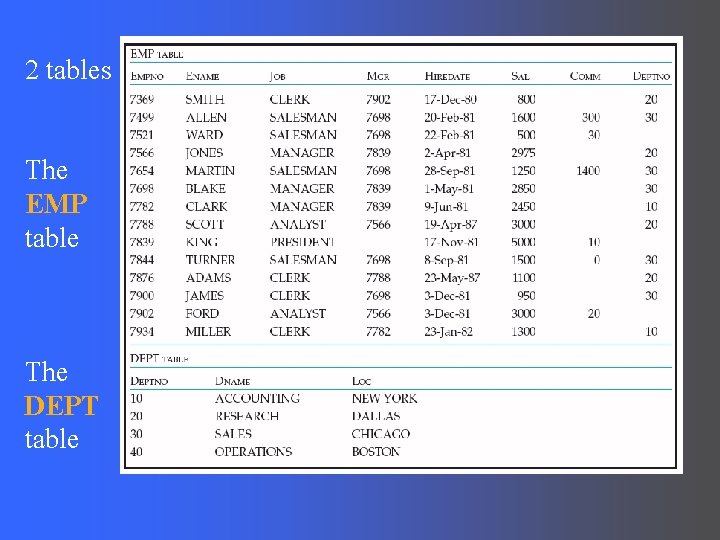720x540 pixels.
Task: Select department 'ACCOUNTING'
Action: [x=257, y=399]
